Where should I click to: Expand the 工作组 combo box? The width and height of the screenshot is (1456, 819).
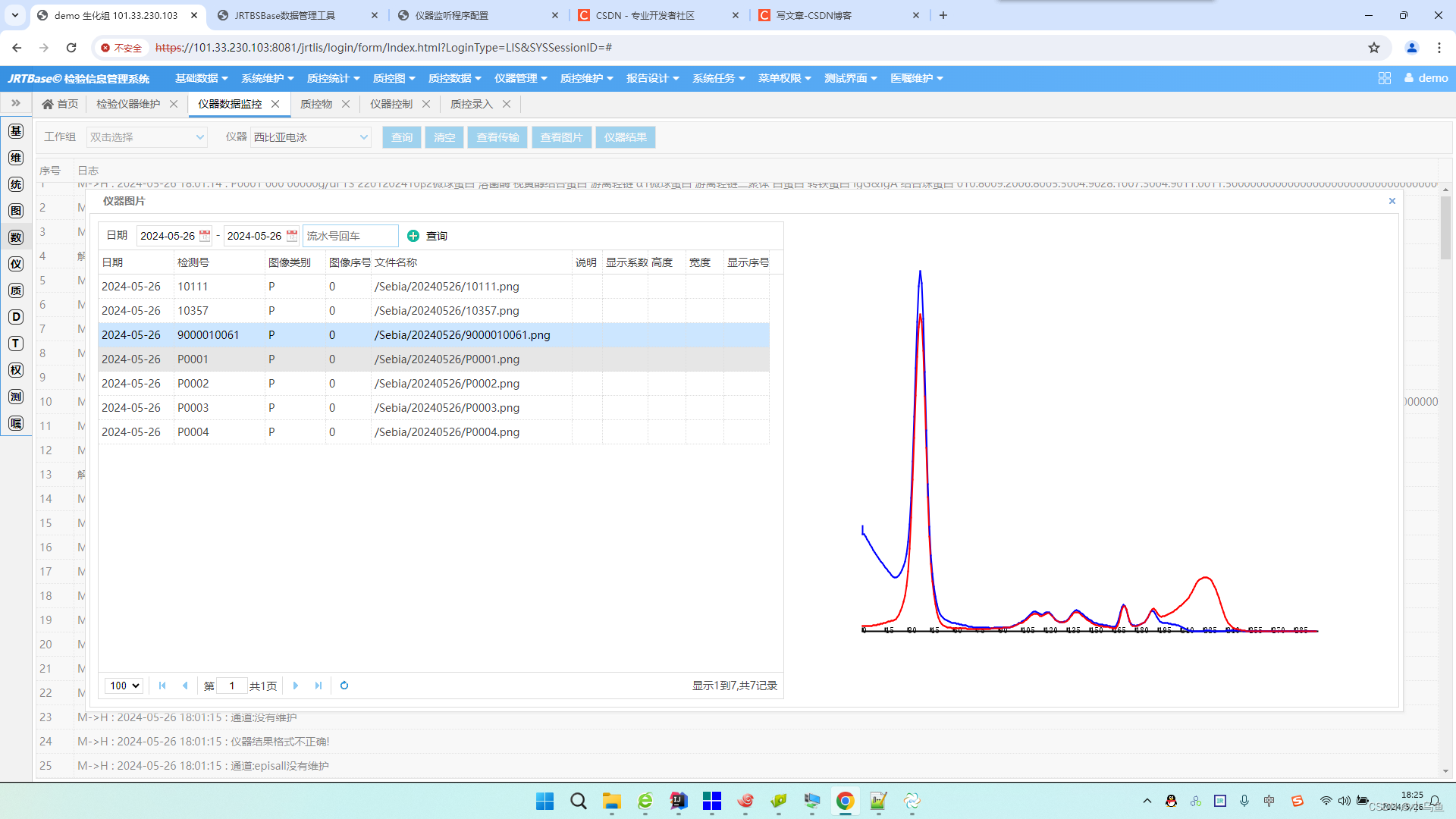coord(199,137)
